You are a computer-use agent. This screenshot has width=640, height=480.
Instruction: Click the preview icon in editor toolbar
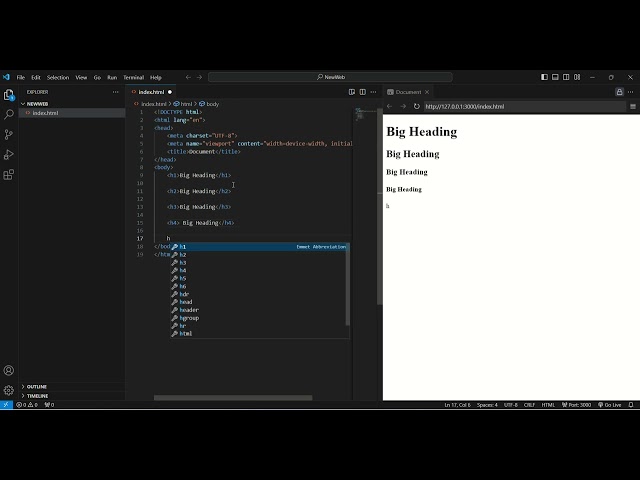coord(352,92)
